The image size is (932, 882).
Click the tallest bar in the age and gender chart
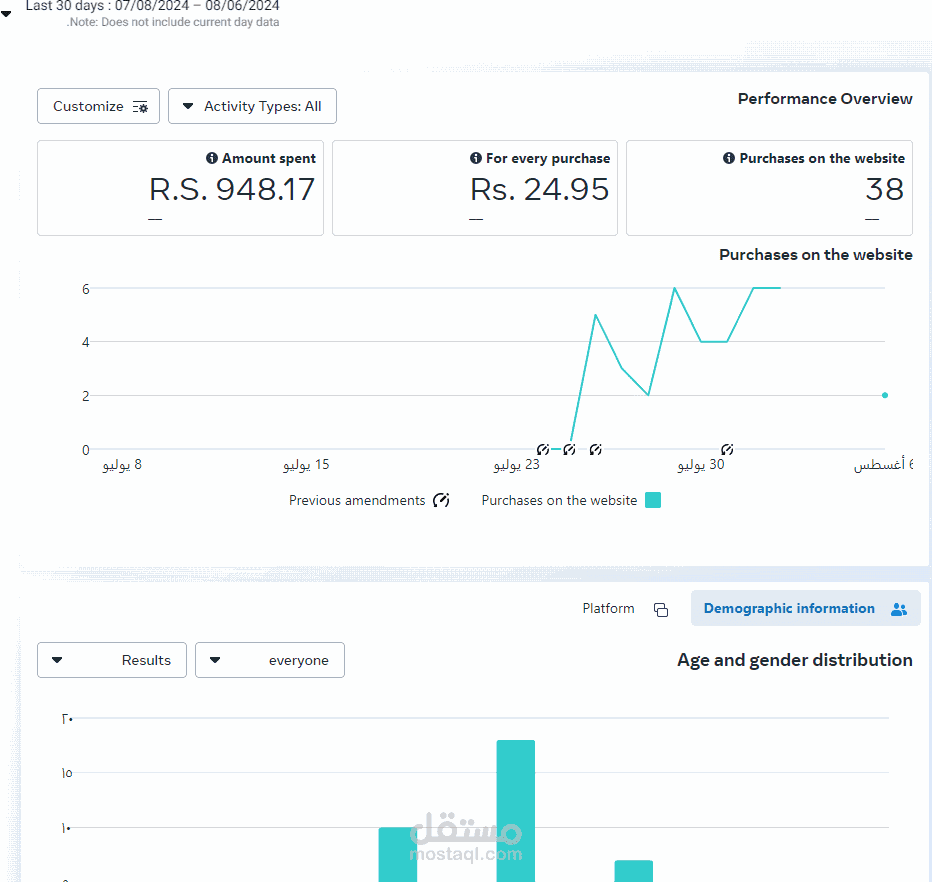516,811
